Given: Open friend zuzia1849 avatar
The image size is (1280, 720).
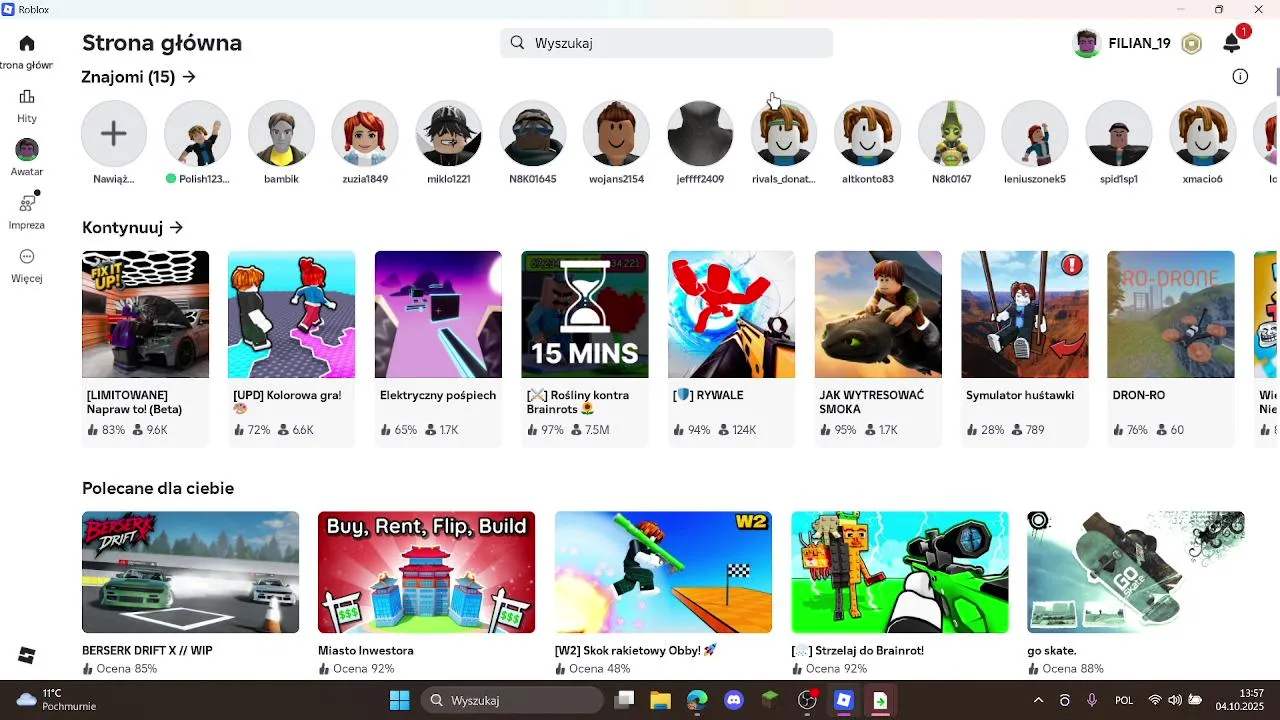Looking at the screenshot, I should pyautogui.click(x=365, y=133).
